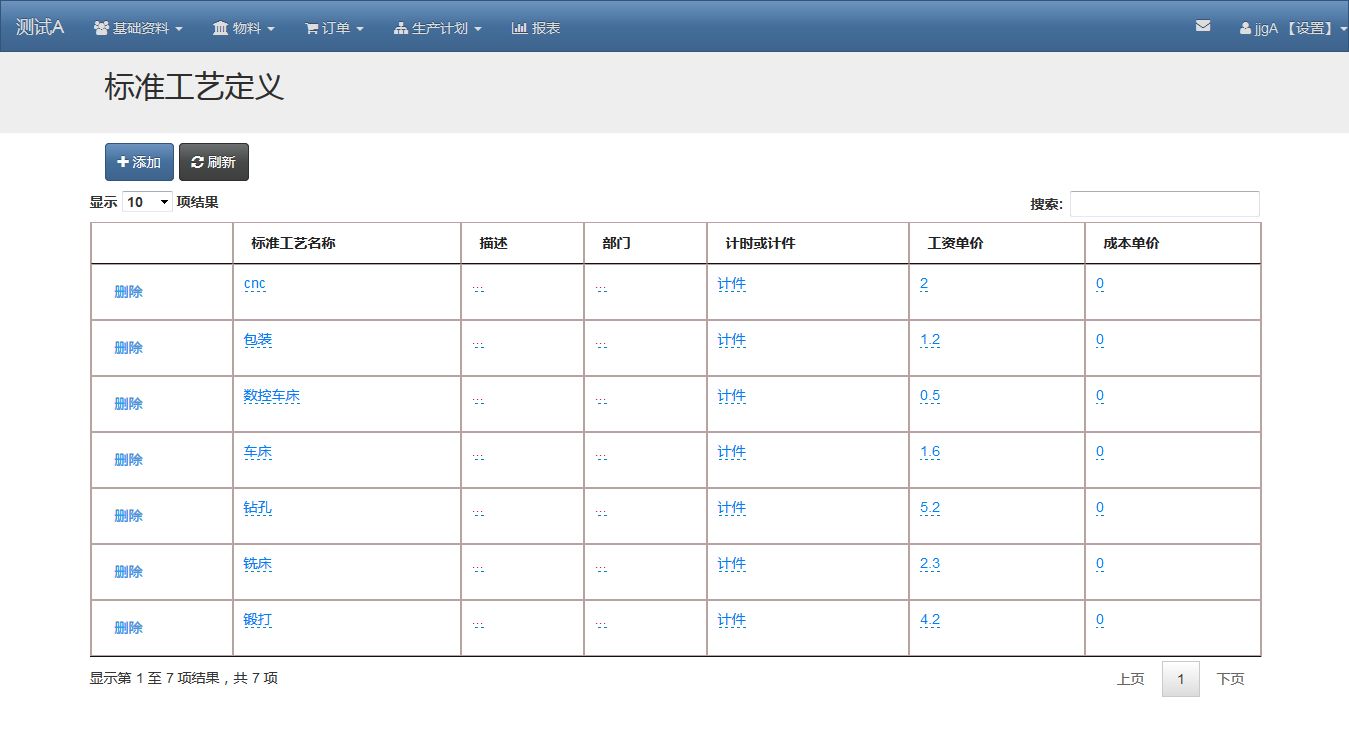This screenshot has width=1349, height=737.
Task: Open the results-per-page 10 selector
Action: tap(147, 202)
